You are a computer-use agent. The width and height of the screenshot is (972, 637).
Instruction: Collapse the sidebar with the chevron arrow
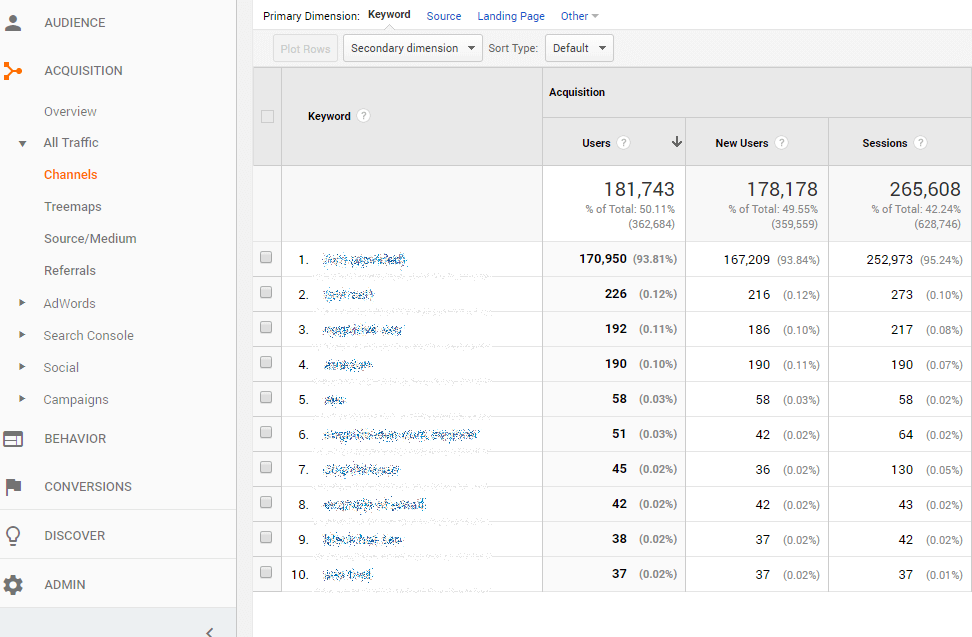pyautogui.click(x=210, y=631)
